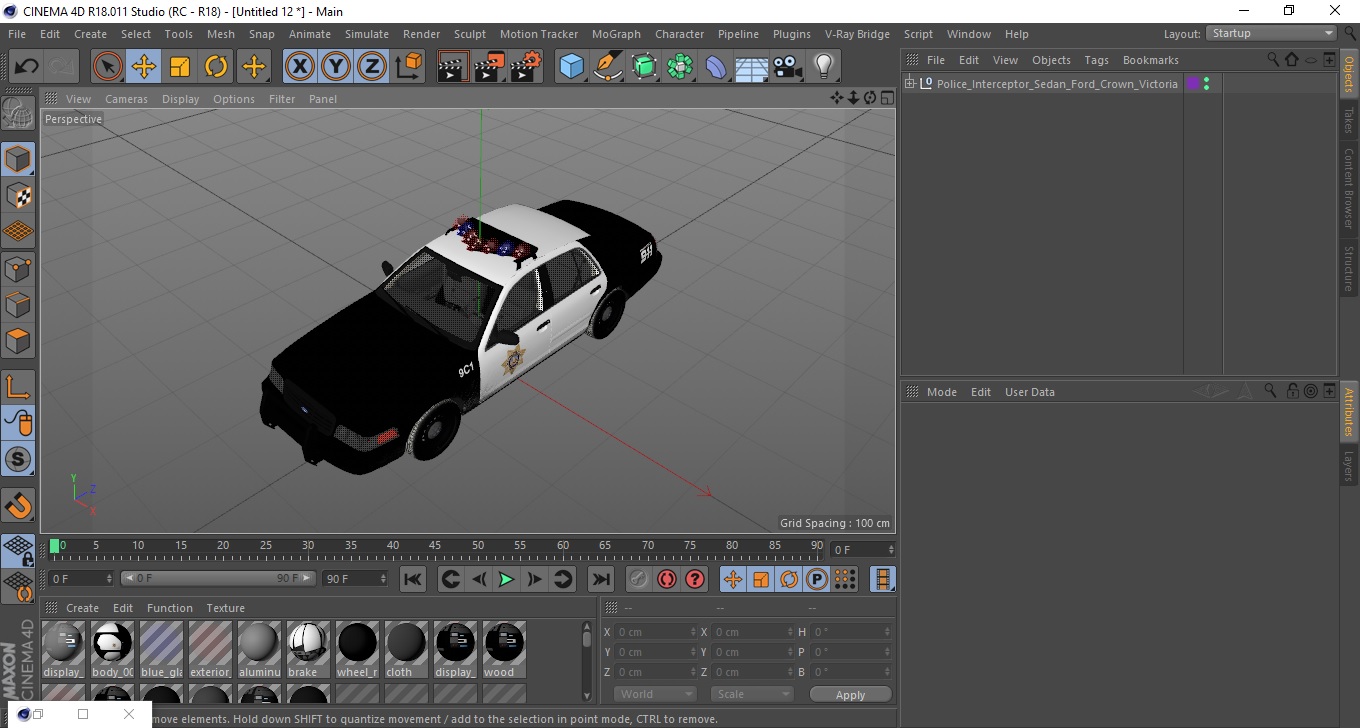This screenshot has height=728, width=1360.
Task: Select the blue_gla material thumbnail
Action: [x=161, y=648]
